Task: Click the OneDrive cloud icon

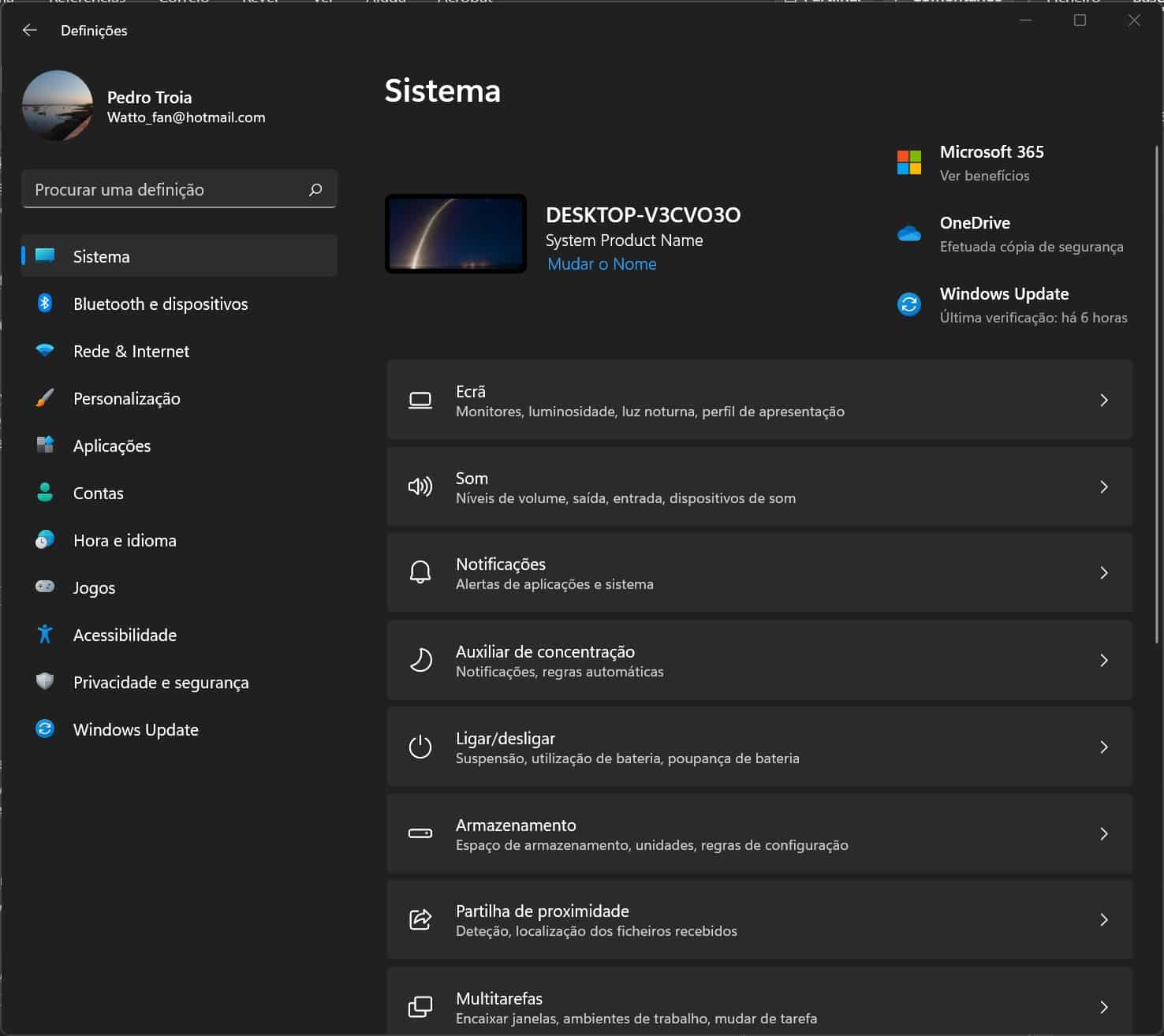Action: [909, 233]
